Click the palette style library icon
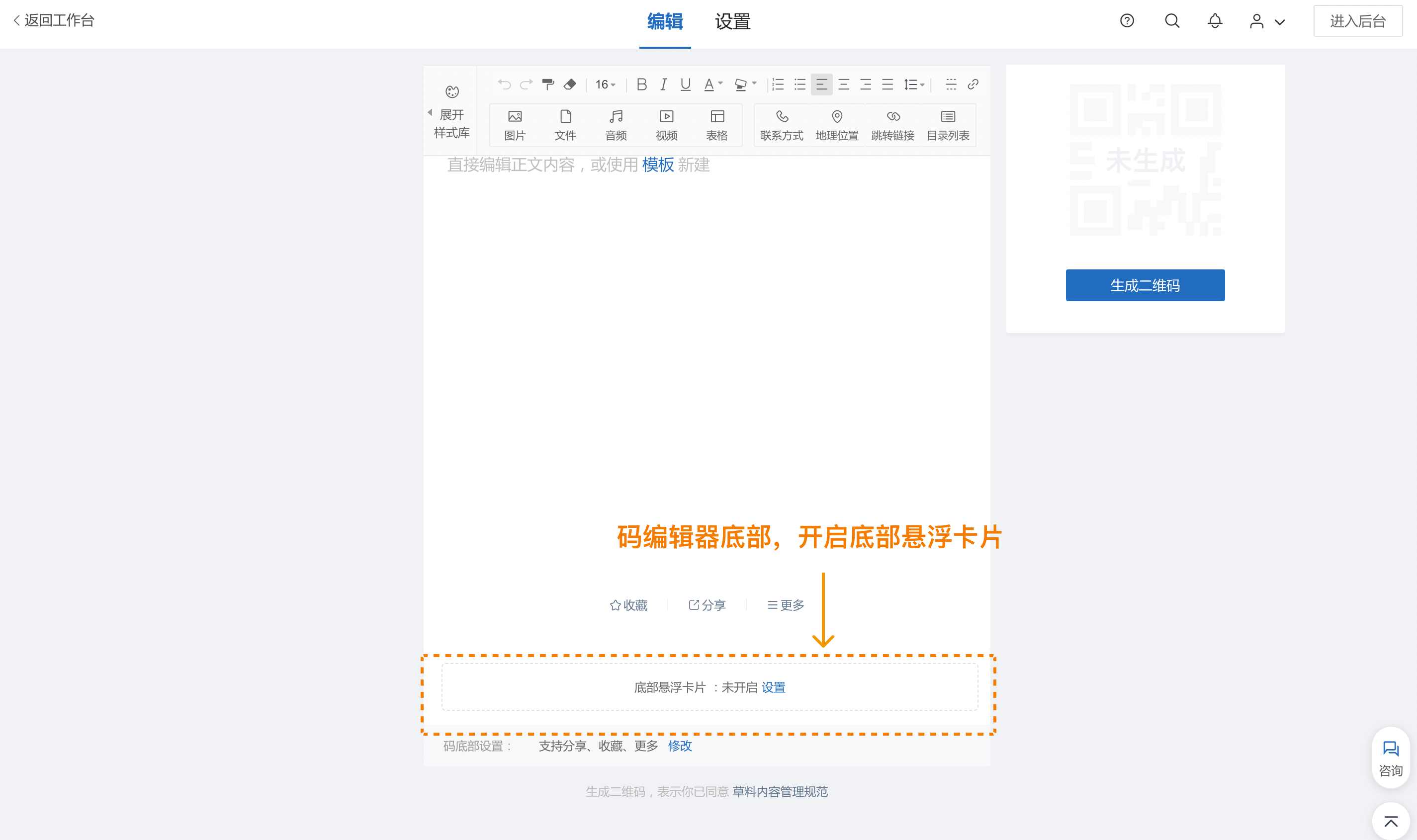Viewport: 1417px width, 840px height. coord(452,91)
